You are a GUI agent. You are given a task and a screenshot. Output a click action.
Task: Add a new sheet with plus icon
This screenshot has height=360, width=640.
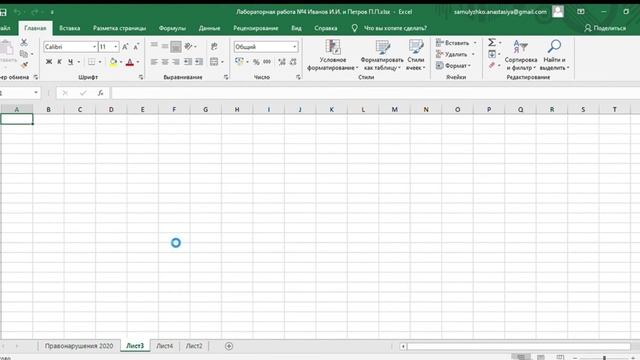pyautogui.click(x=229, y=346)
